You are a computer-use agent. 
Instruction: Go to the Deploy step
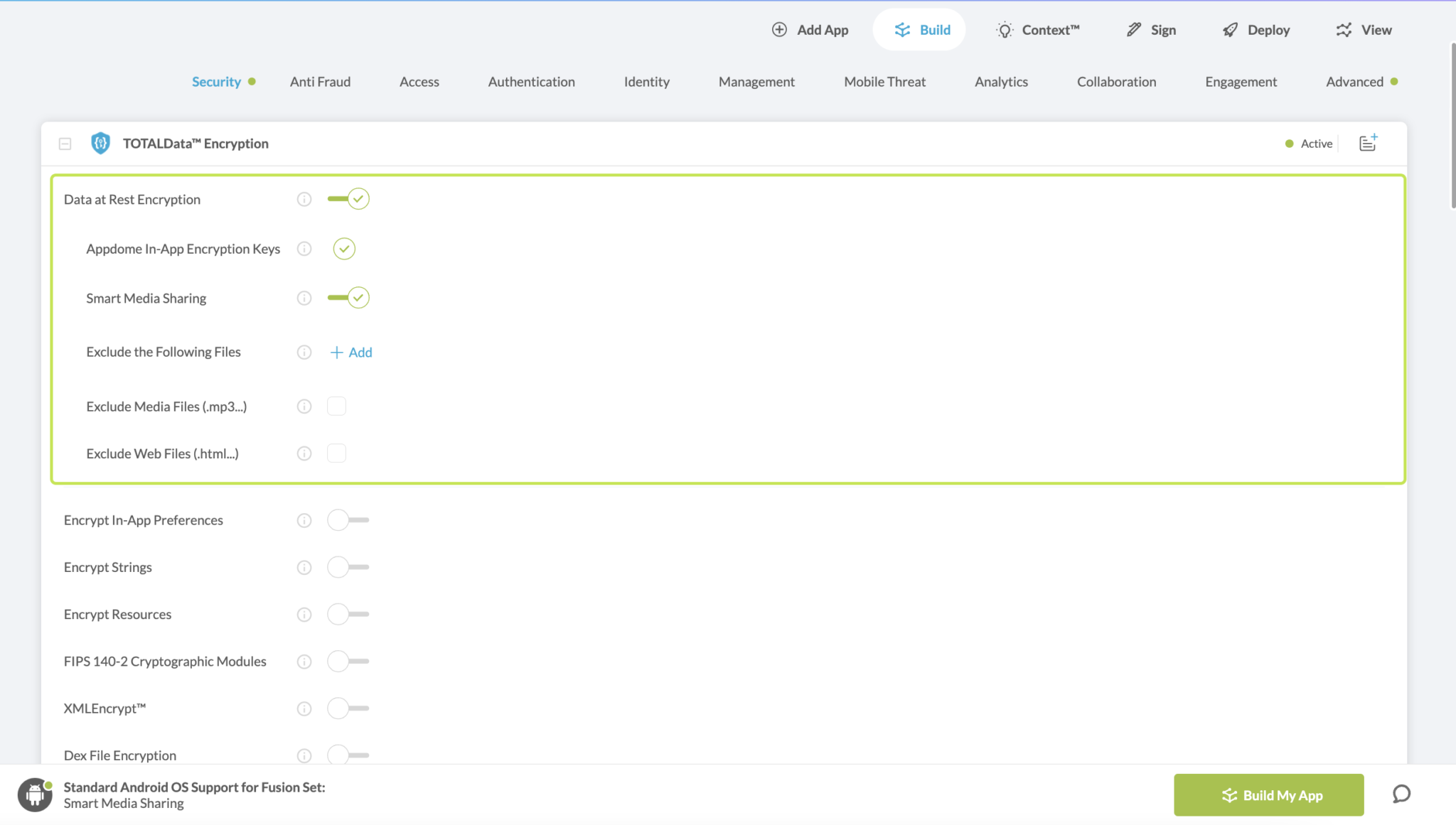(x=1256, y=30)
